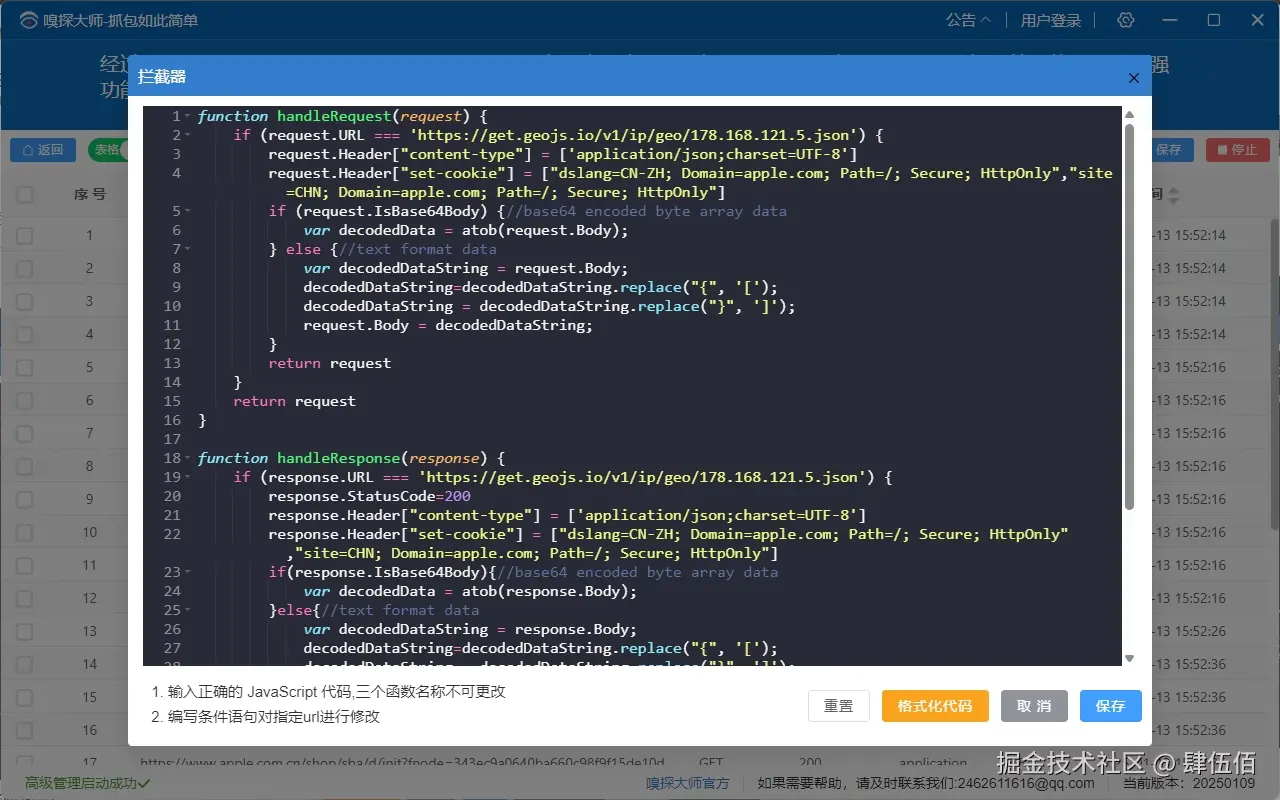Click line 'var decodedData = atob(request.Body);'

466,230
